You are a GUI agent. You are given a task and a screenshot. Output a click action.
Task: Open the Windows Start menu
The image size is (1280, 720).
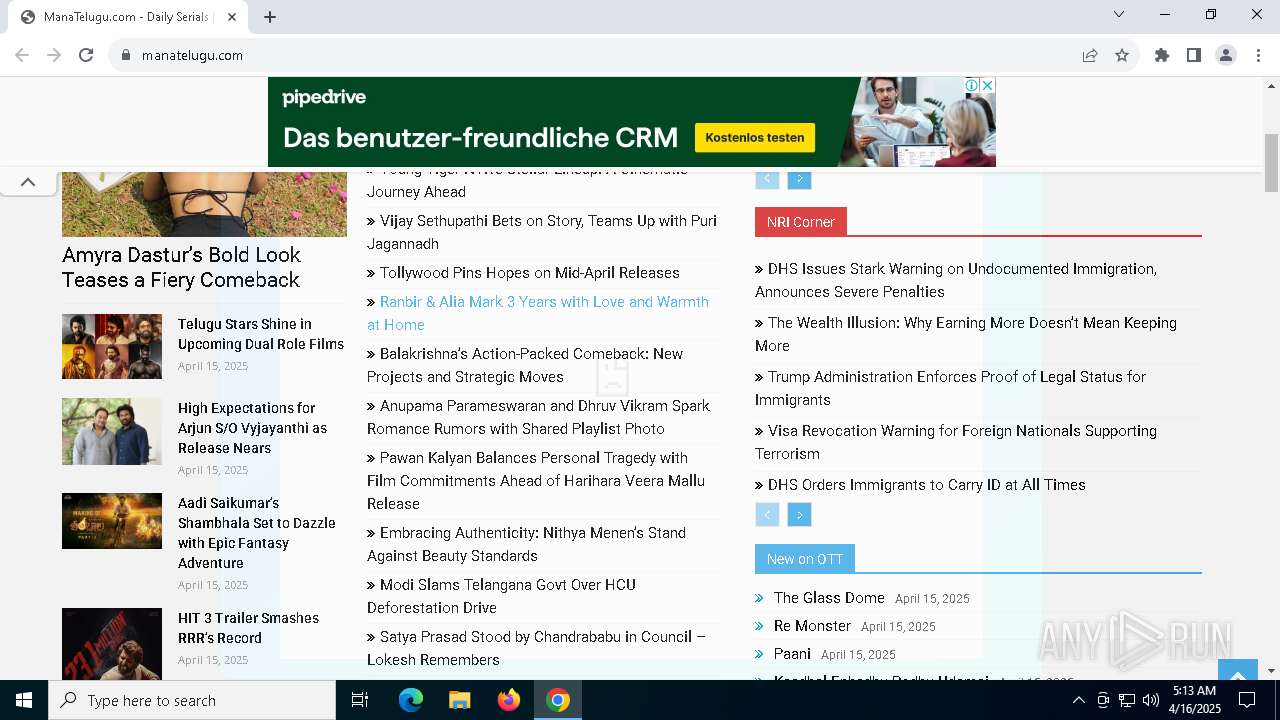pyautogui.click(x=24, y=700)
